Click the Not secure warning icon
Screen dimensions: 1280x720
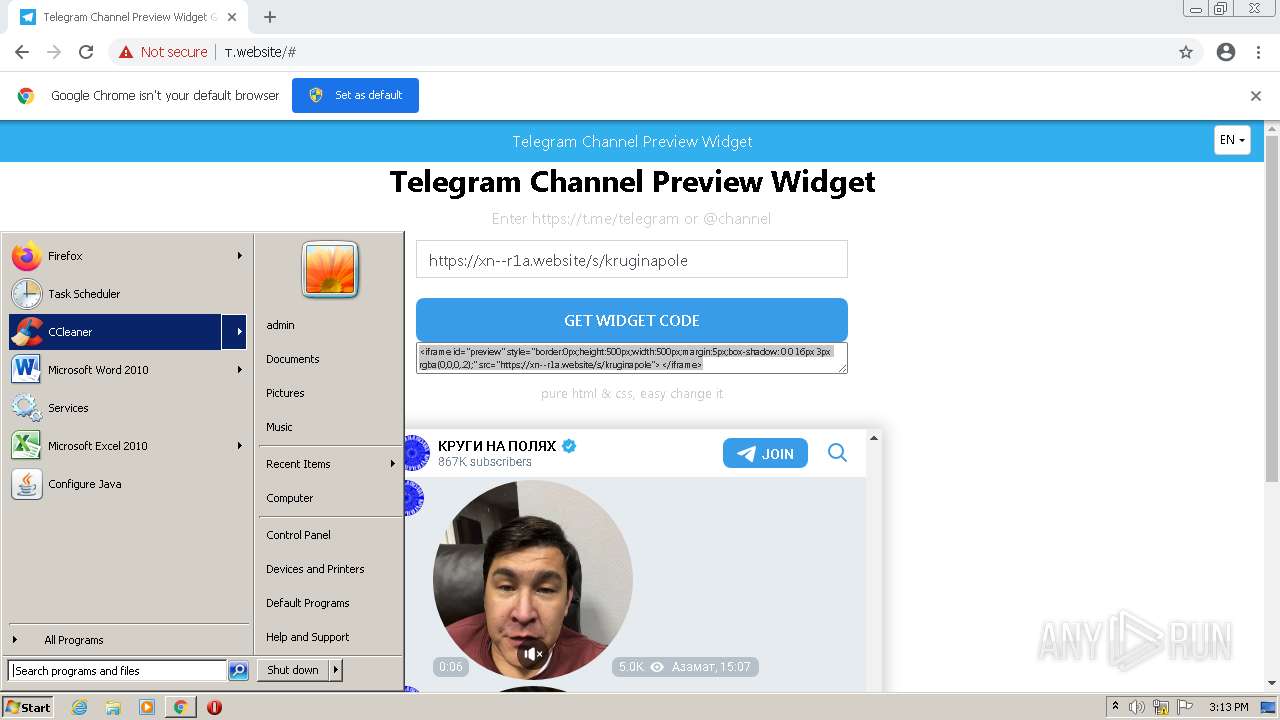(x=126, y=52)
